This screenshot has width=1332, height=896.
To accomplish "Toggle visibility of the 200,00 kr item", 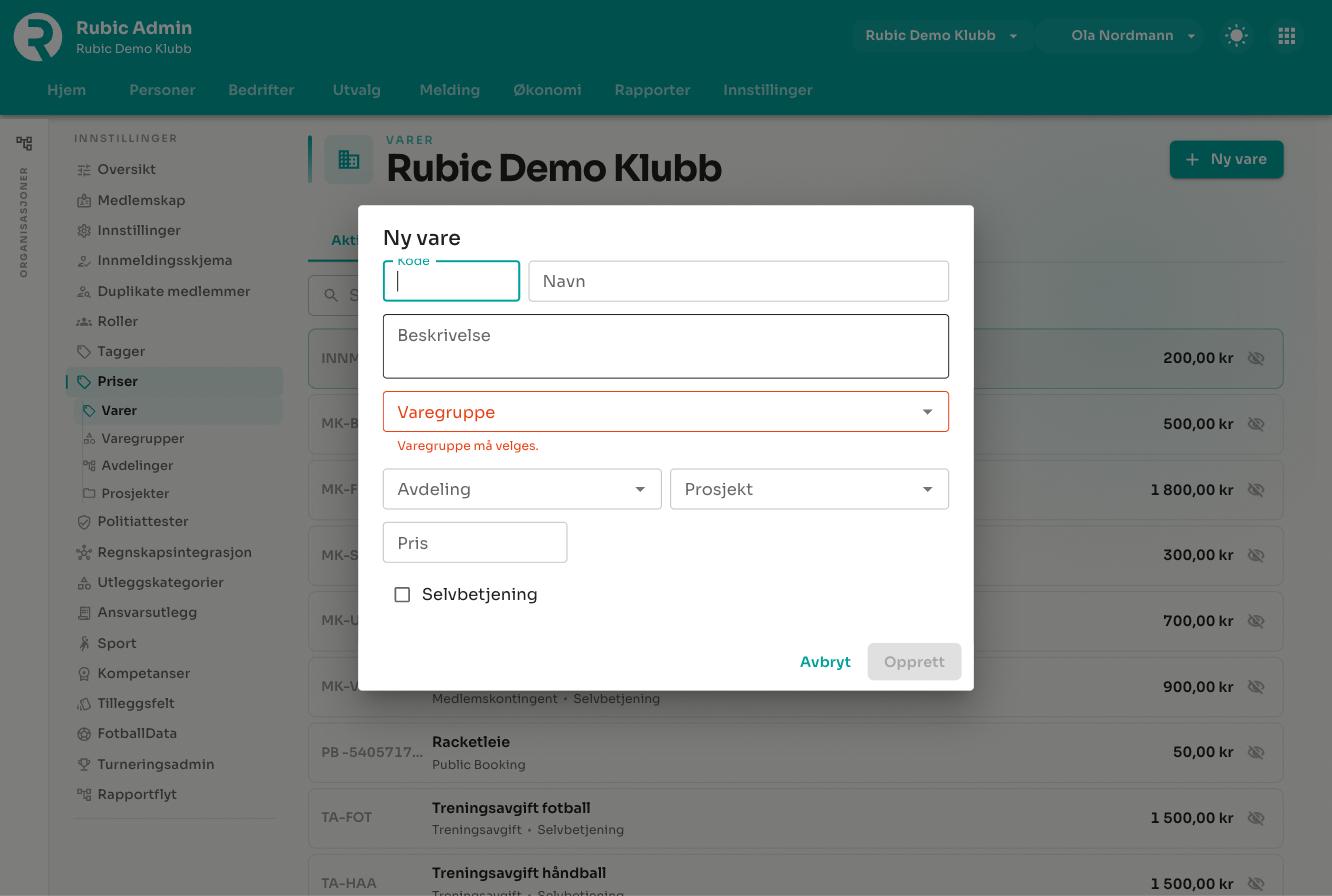I will coord(1256,358).
